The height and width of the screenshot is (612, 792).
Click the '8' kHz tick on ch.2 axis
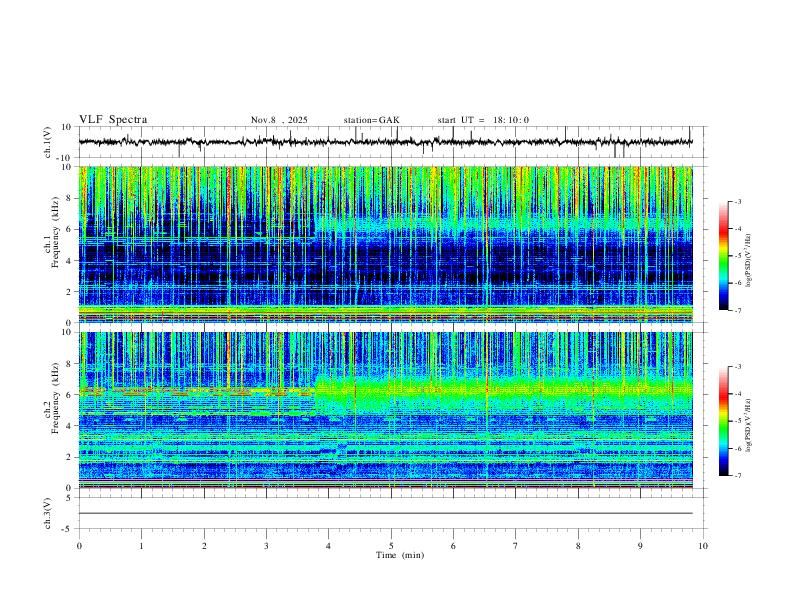[x=70, y=364]
